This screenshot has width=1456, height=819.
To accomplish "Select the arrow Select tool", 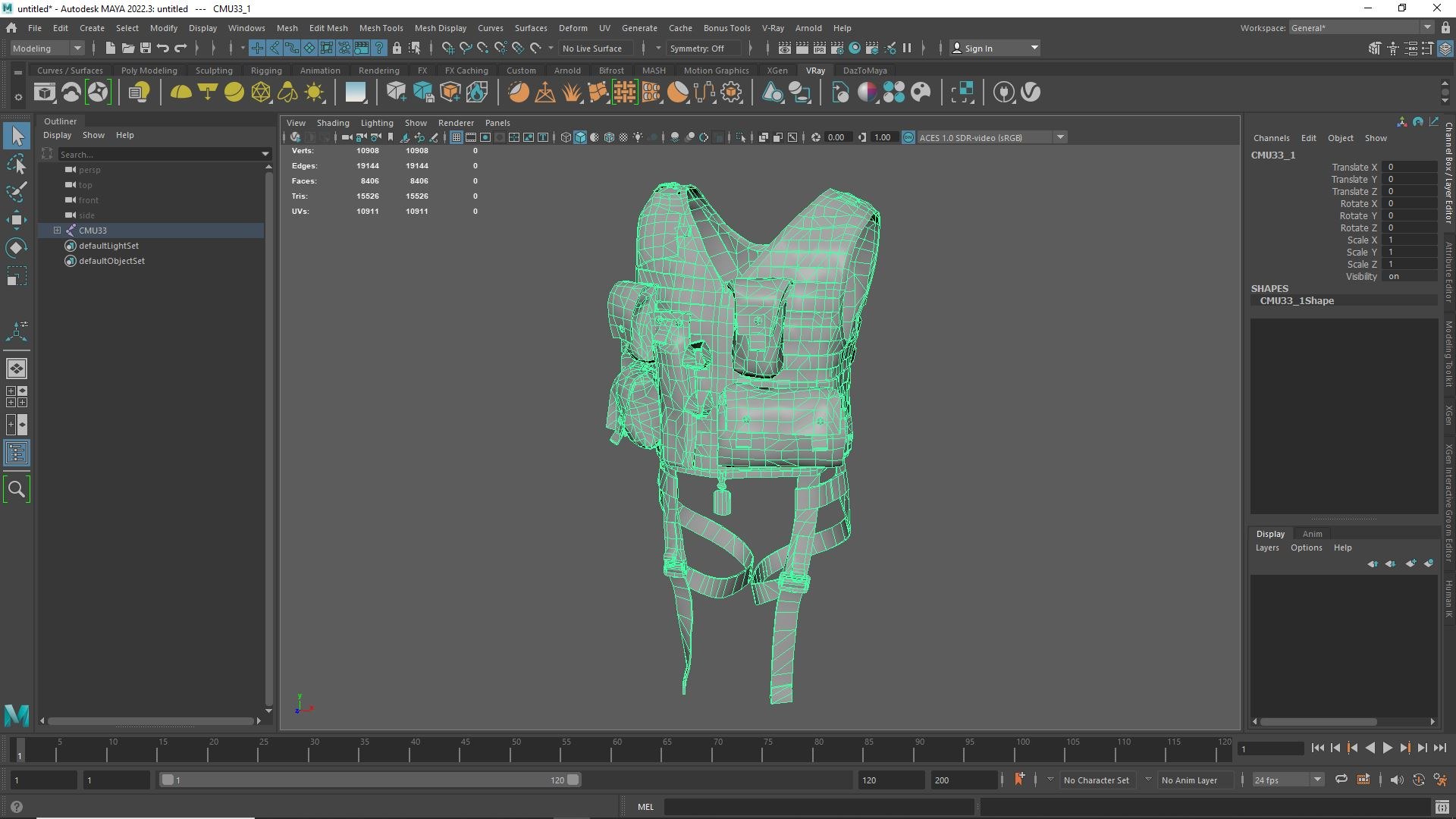I will pyautogui.click(x=17, y=136).
